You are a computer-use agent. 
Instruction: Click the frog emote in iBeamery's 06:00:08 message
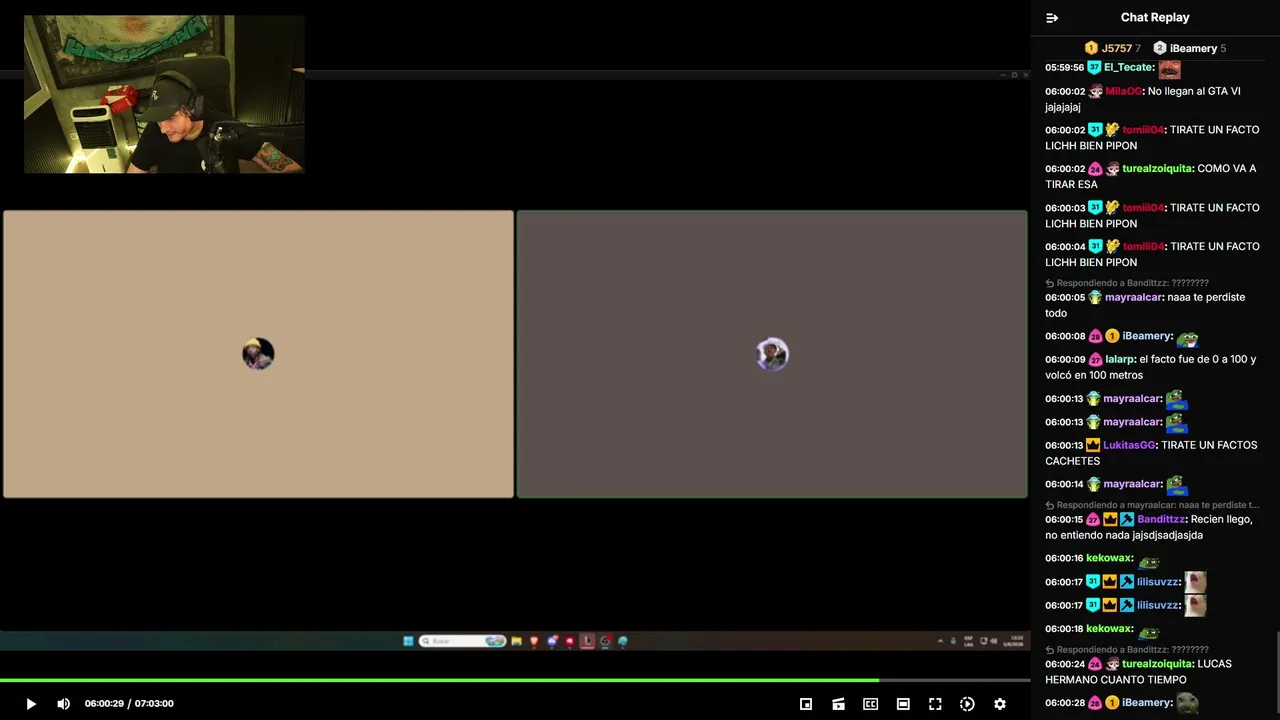pyautogui.click(x=1187, y=339)
